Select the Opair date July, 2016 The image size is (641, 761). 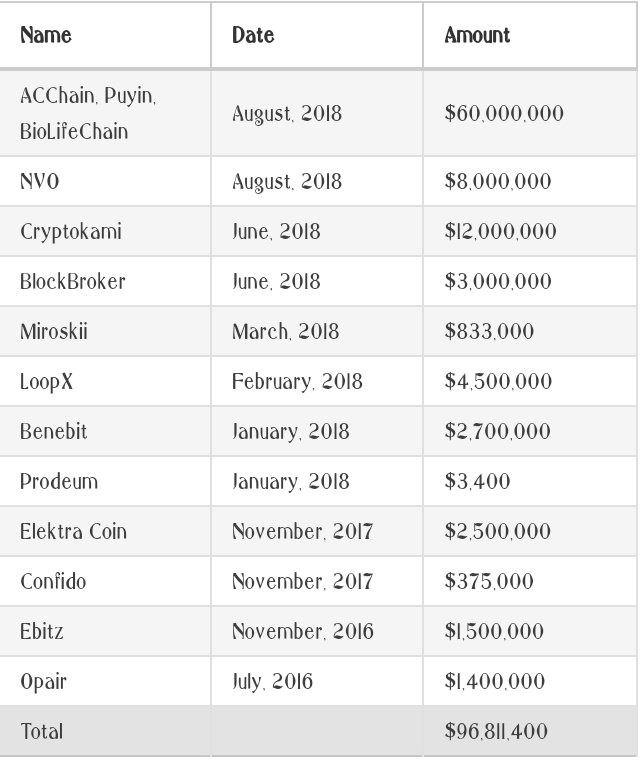tap(272, 681)
